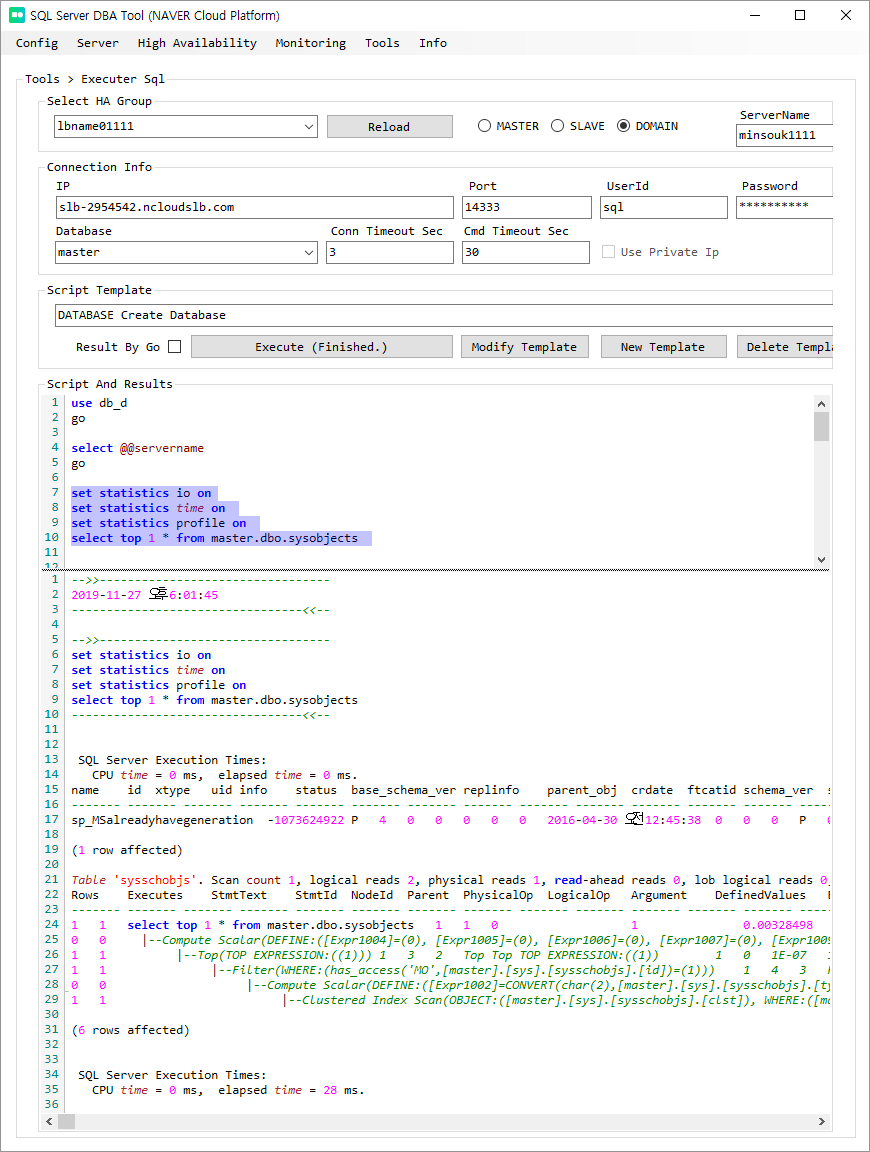Click the 'StmtText' column header in results
Image resolution: width=870 pixels, height=1152 pixels.
coord(239,895)
